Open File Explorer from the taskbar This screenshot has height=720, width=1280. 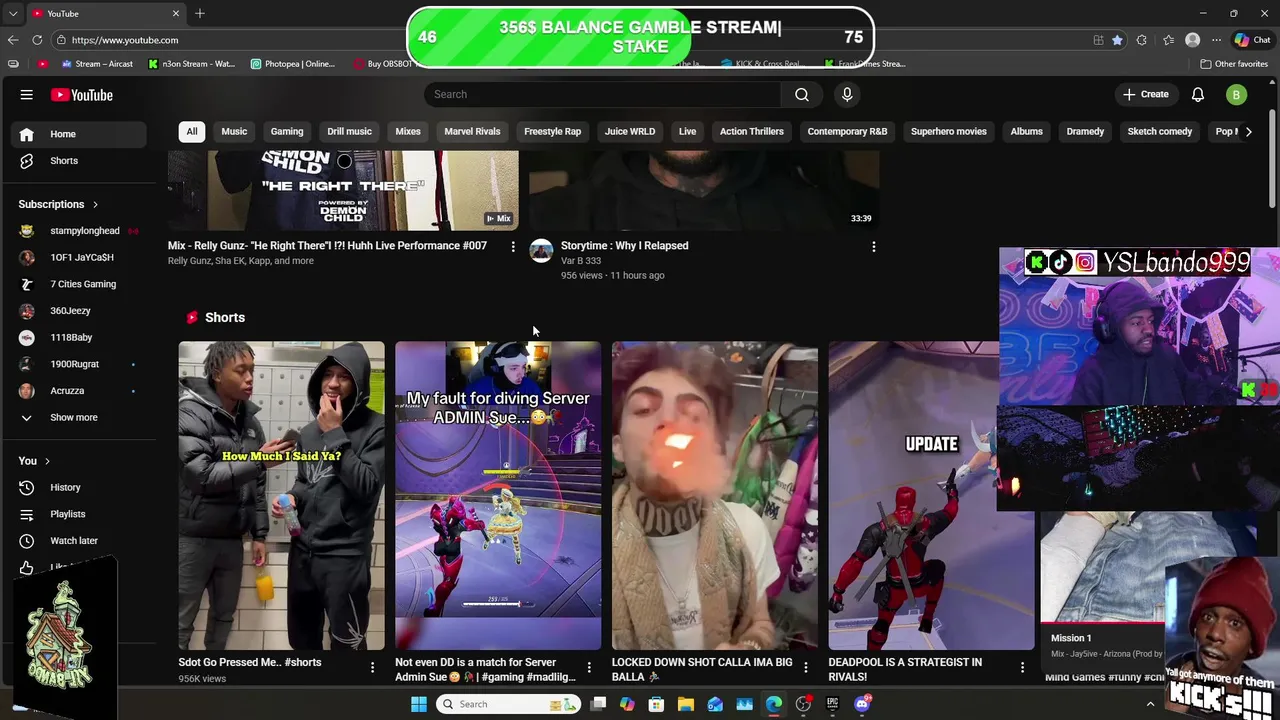(686, 704)
